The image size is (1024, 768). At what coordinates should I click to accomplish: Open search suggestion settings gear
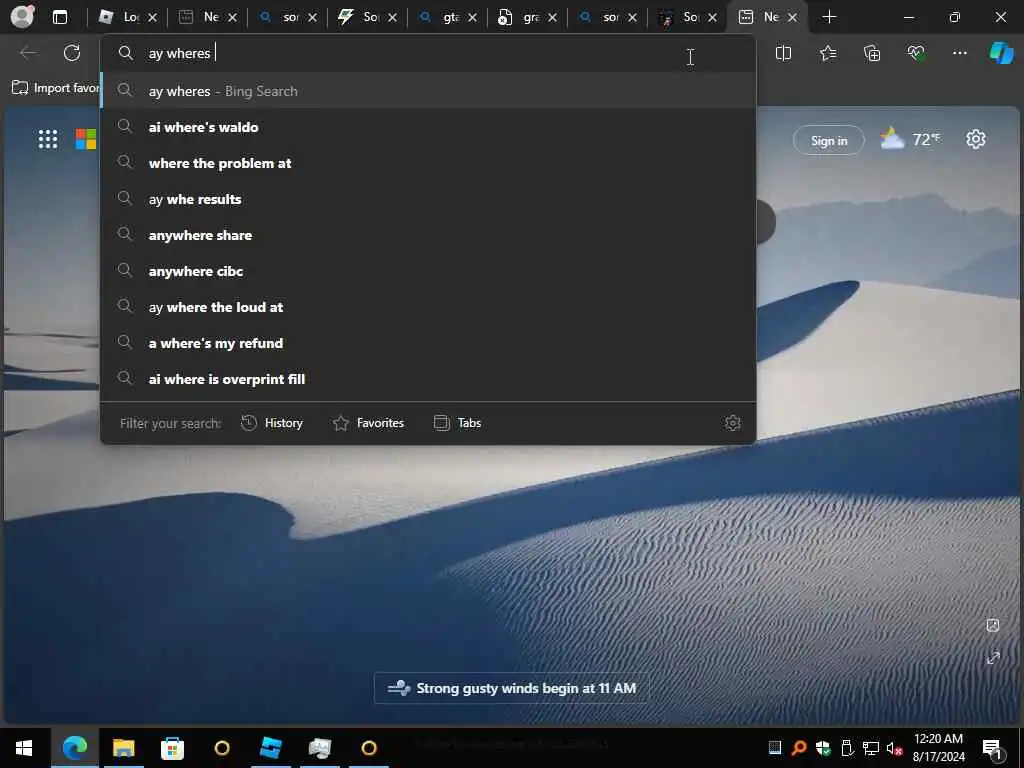click(x=733, y=423)
